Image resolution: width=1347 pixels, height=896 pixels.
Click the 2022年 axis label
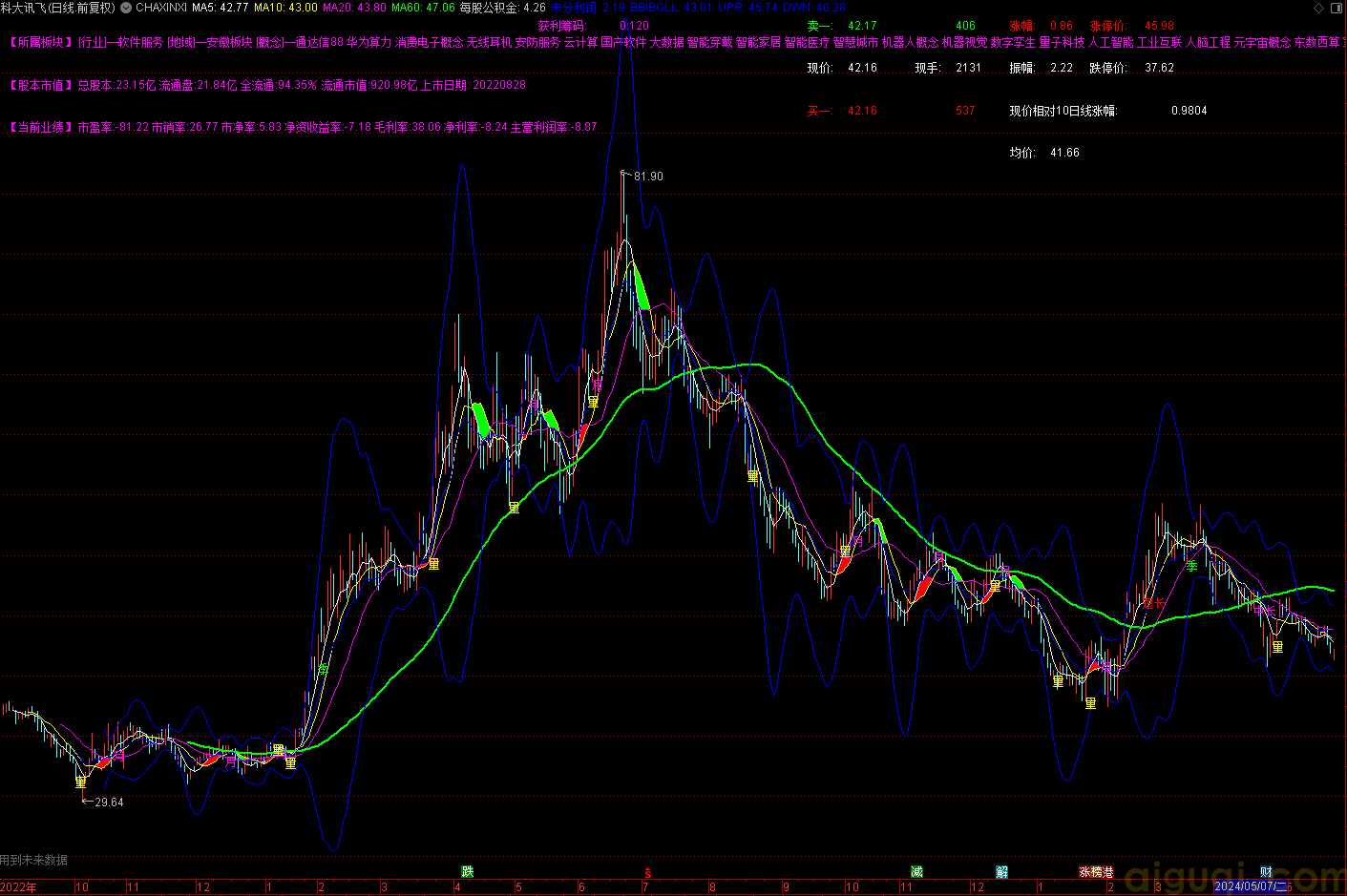18,887
